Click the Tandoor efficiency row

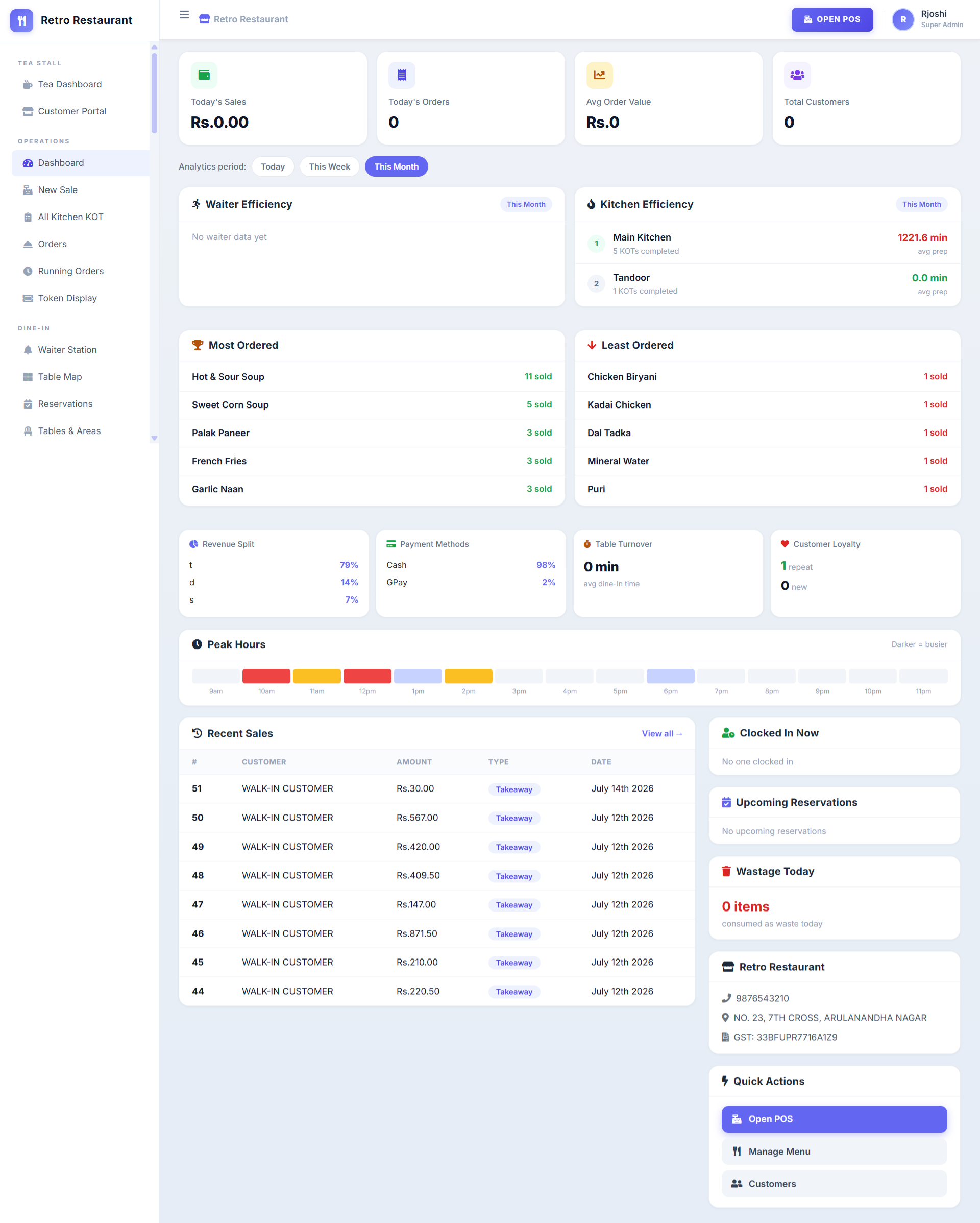point(767,284)
